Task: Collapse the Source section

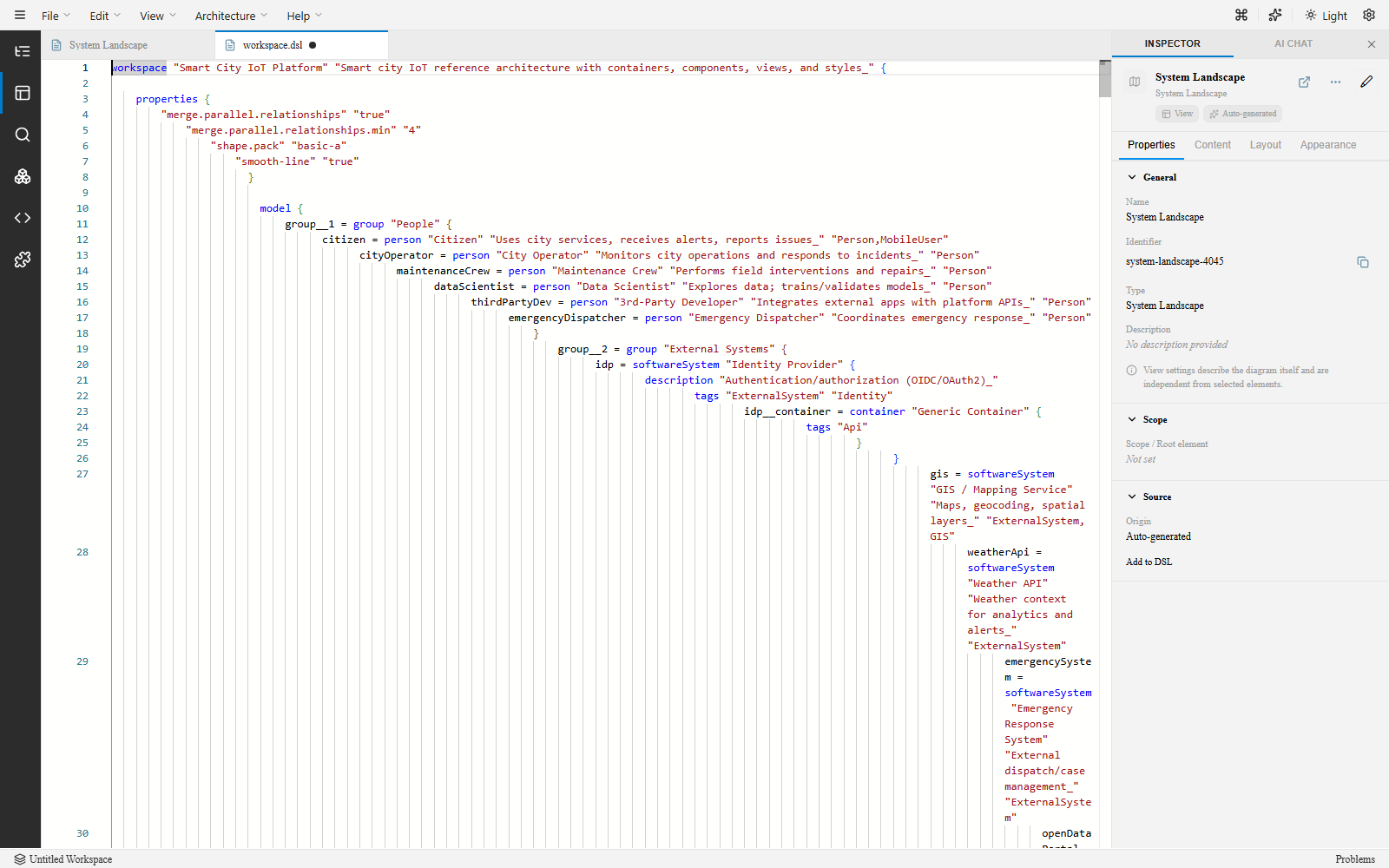Action: click(x=1149, y=496)
